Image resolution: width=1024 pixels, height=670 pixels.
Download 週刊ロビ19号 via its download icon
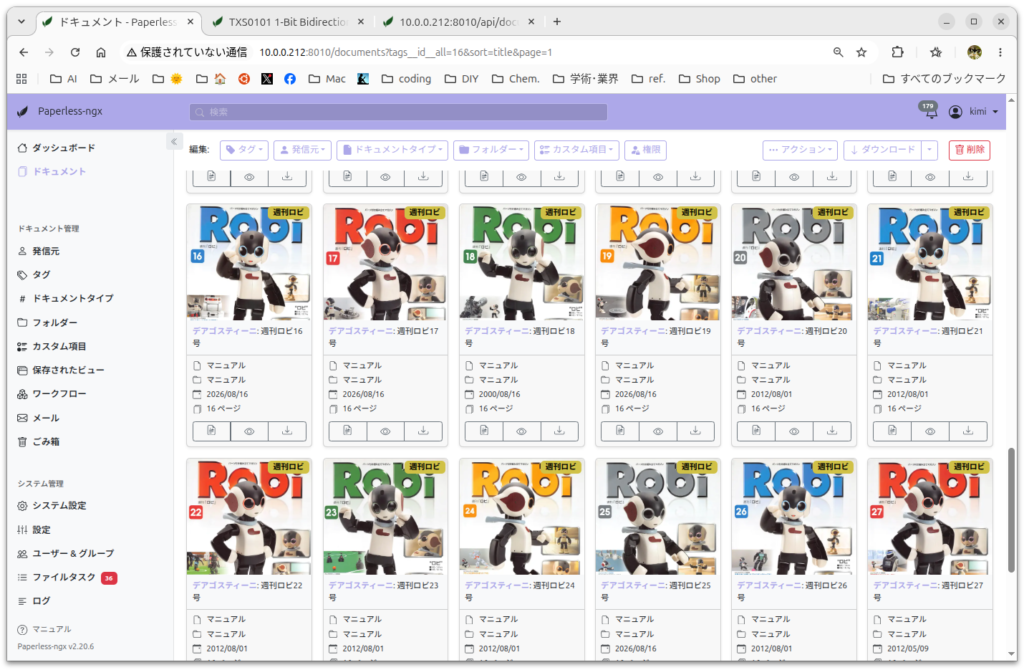pos(696,431)
